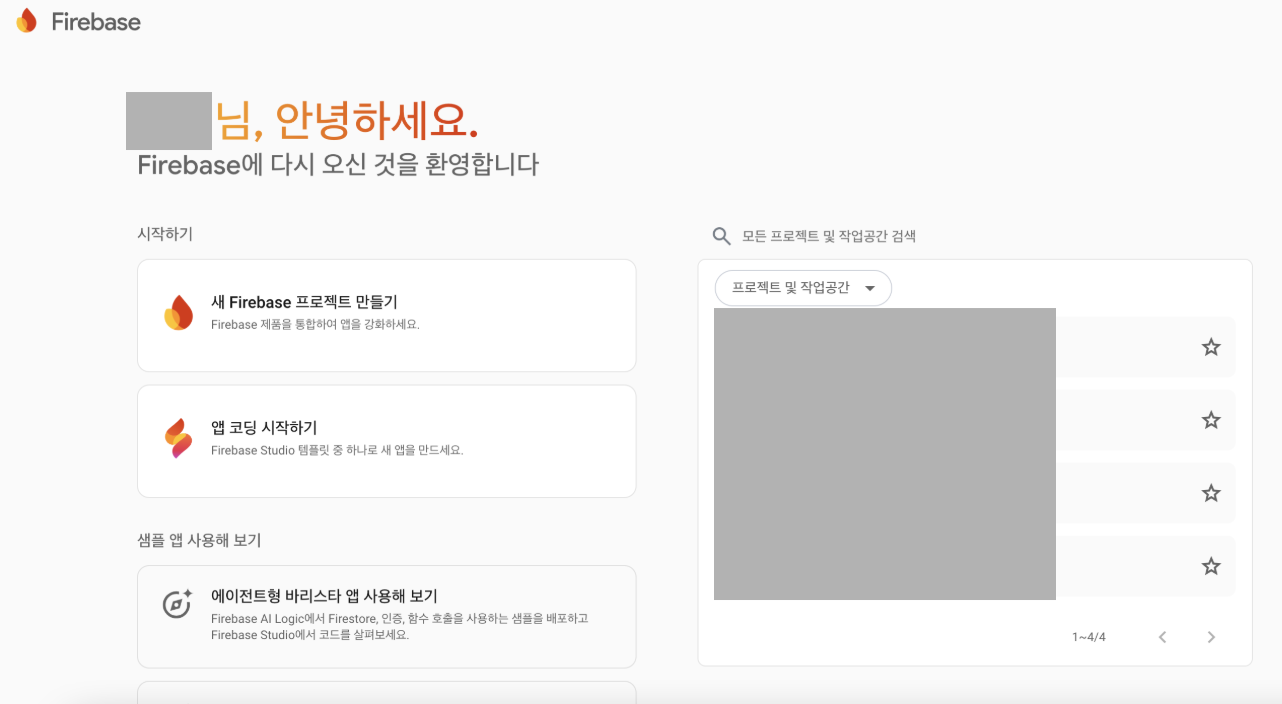
Task: Click the 1~4/4 pagination count
Action: pos(1089,637)
